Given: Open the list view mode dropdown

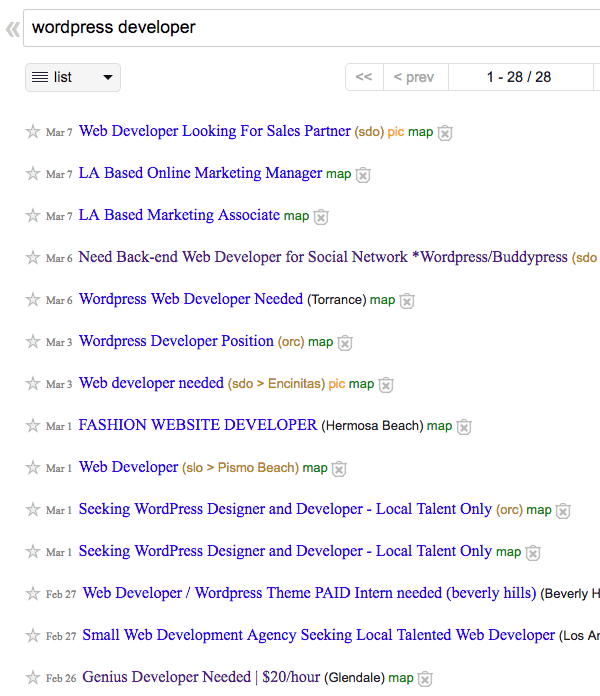Looking at the screenshot, I should click(73, 77).
